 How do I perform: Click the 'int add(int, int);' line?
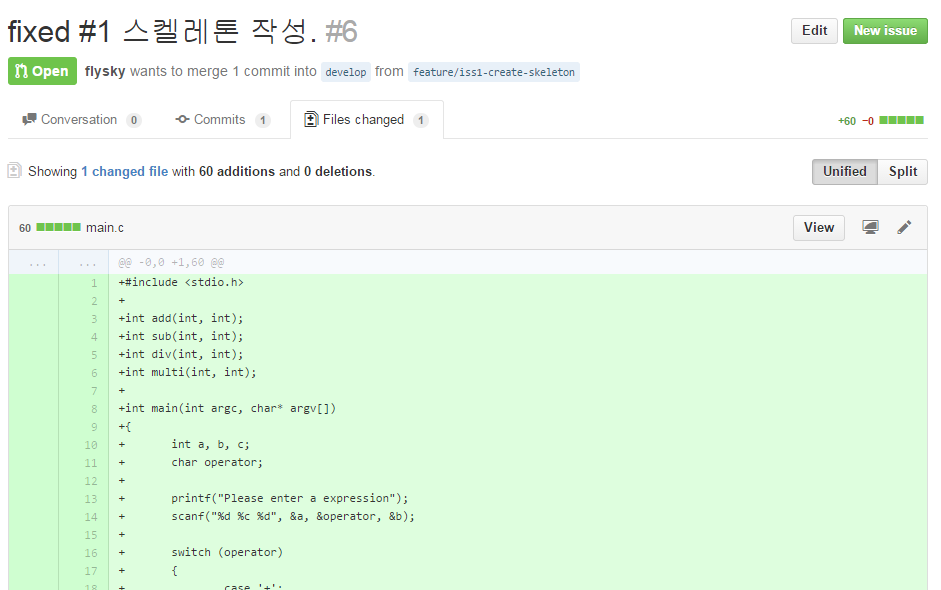click(x=181, y=318)
